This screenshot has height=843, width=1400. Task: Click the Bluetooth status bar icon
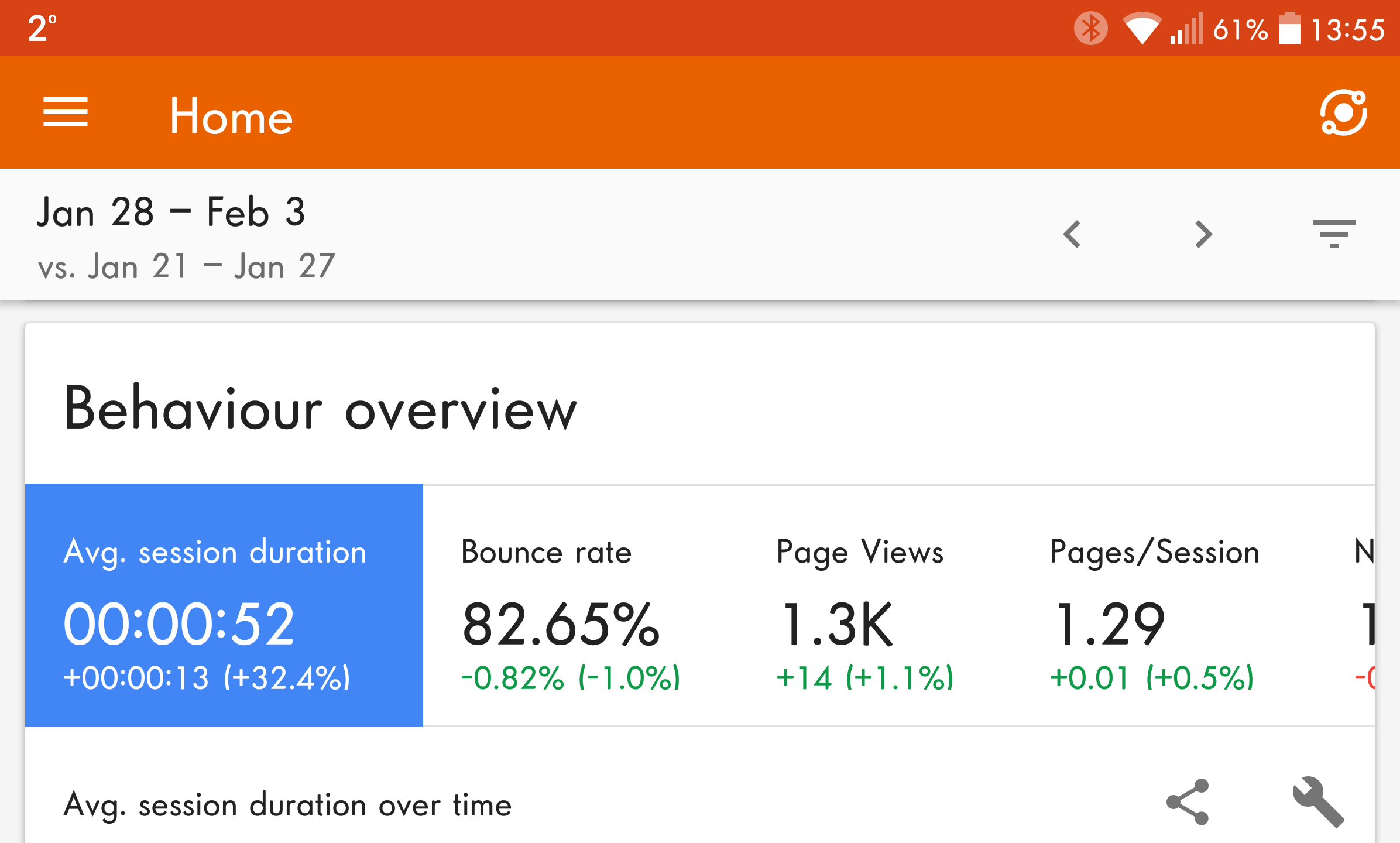click(x=1091, y=28)
